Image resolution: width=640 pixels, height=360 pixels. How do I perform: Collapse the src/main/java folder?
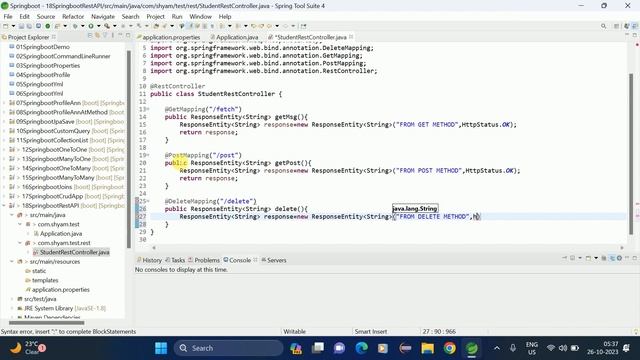tap(12, 215)
